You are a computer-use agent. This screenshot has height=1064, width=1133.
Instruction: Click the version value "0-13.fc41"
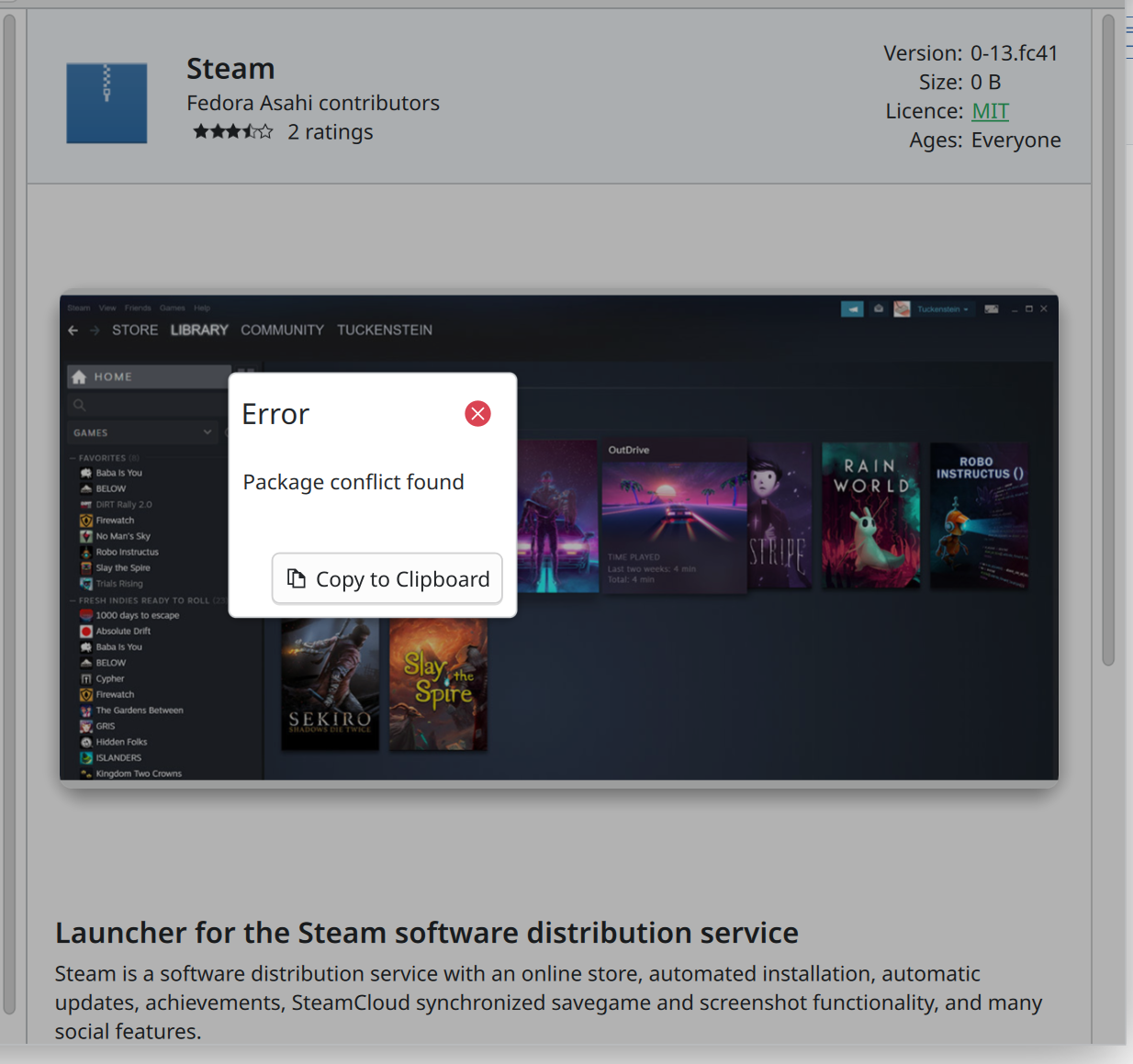(x=1015, y=53)
